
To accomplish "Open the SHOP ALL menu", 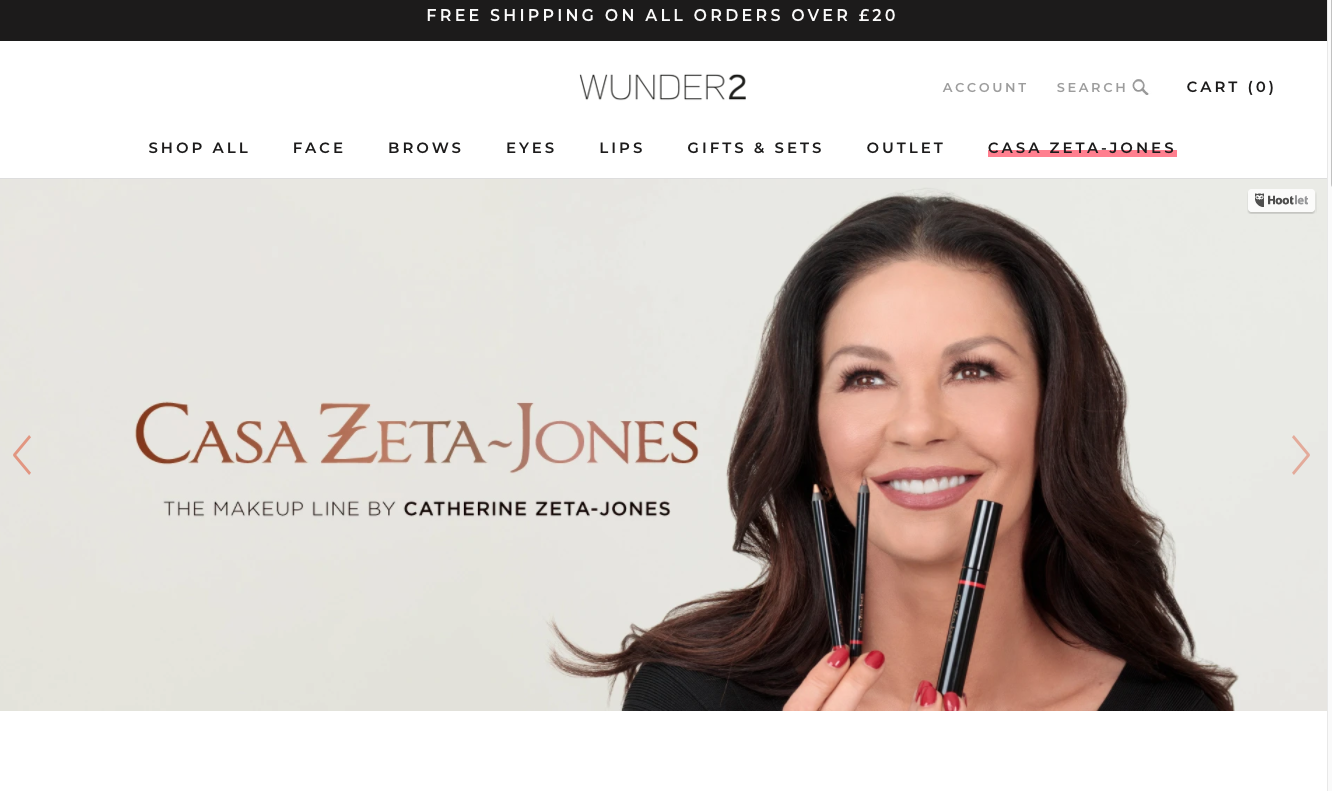I will pyautogui.click(x=199, y=148).
